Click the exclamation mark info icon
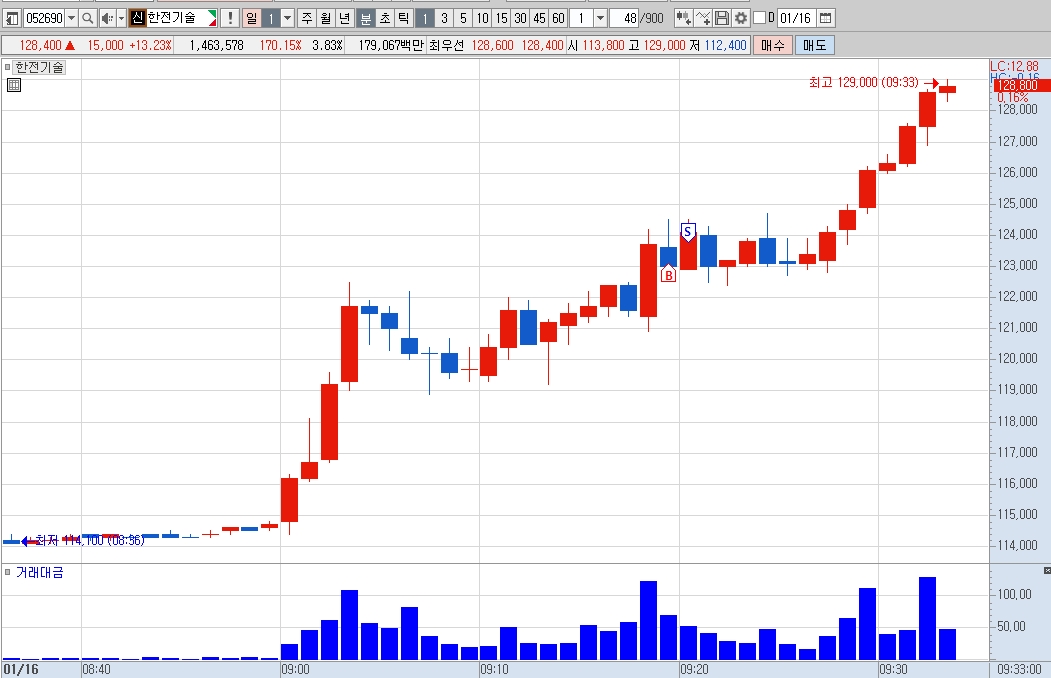 (231, 18)
